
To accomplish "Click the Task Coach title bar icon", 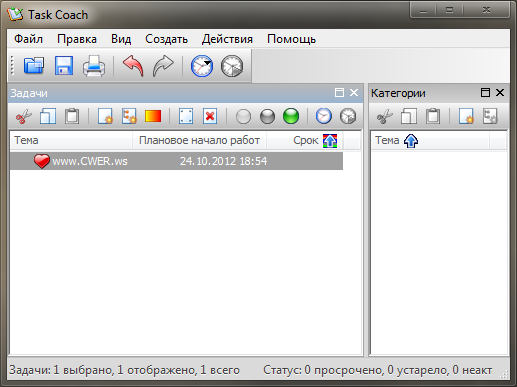I will click(x=15, y=14).
